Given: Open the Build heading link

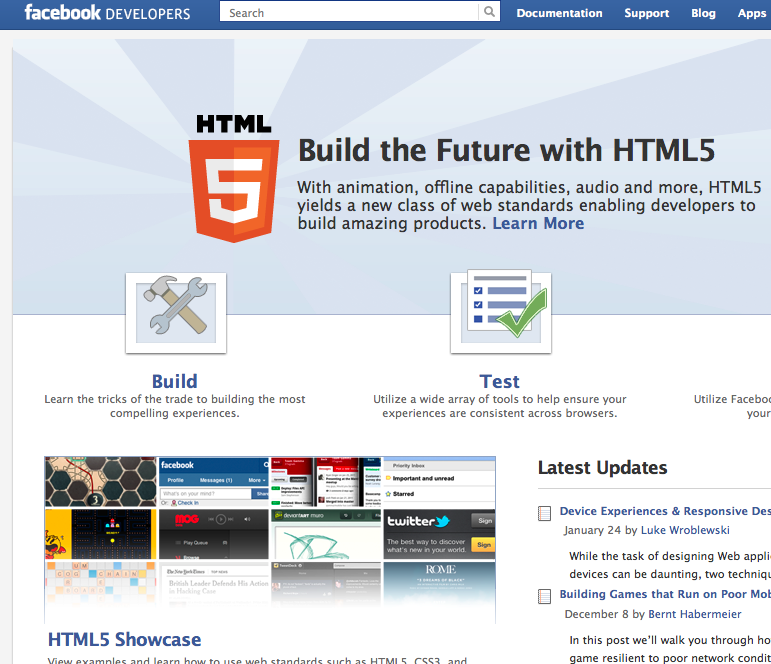Looking at the screenshot, I should [x=175, y=381].
